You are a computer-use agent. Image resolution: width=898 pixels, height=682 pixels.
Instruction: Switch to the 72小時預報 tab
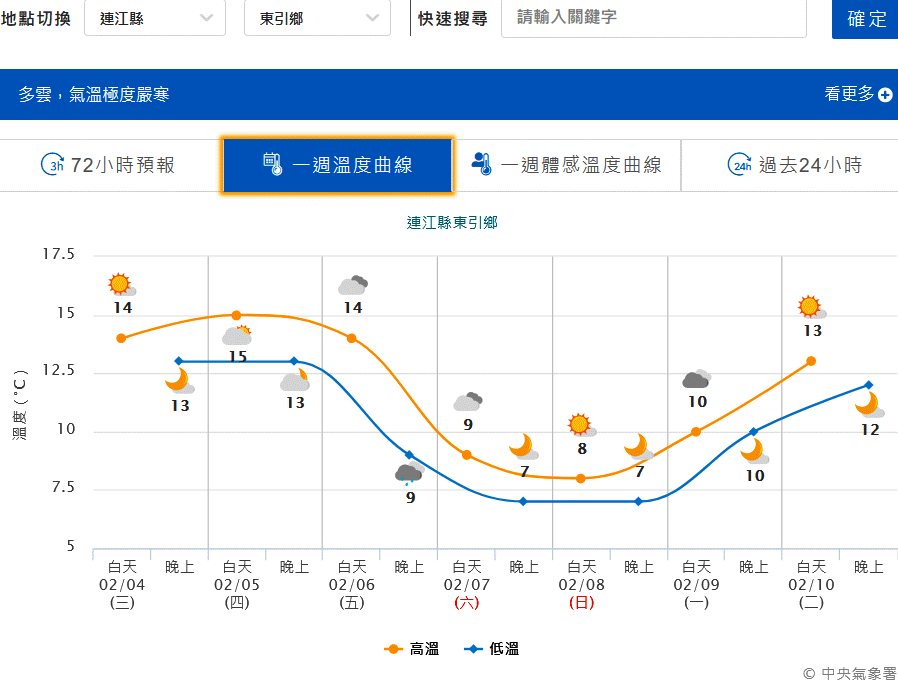pos(108,165)
